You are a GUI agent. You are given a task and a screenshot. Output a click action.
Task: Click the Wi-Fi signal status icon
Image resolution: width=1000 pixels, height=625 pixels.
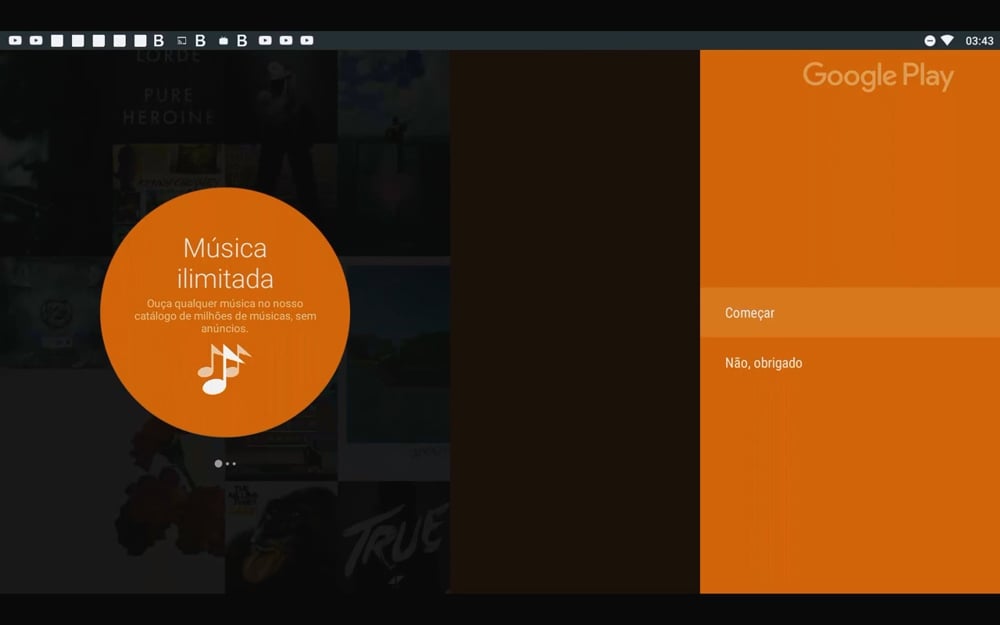947,40
